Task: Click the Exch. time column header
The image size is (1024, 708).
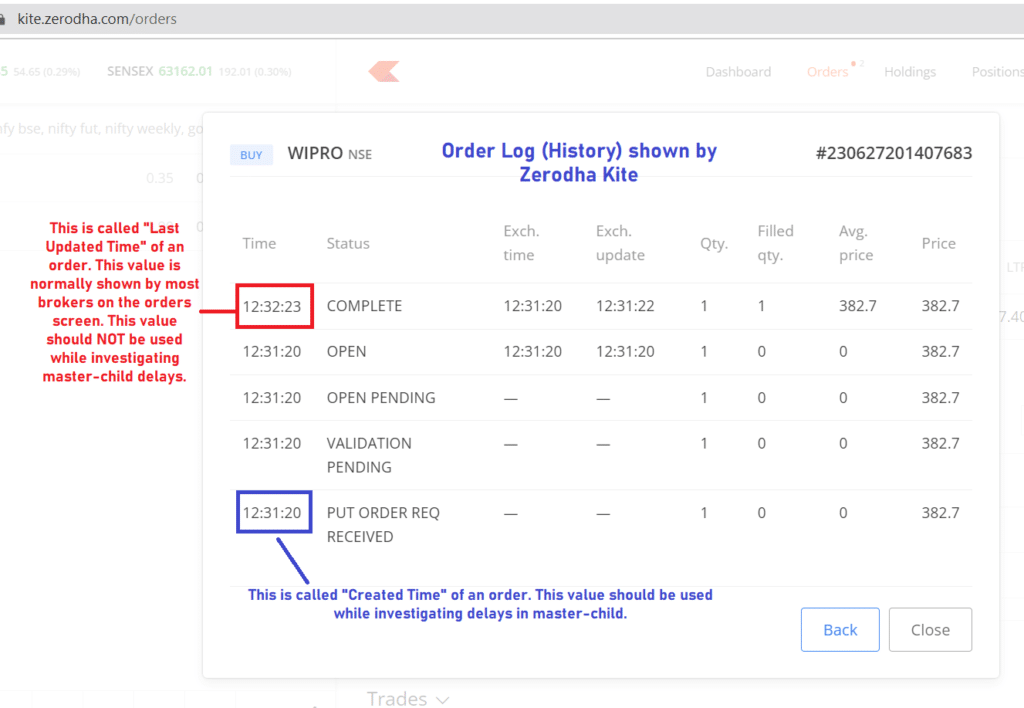Action: click(521, 243)
